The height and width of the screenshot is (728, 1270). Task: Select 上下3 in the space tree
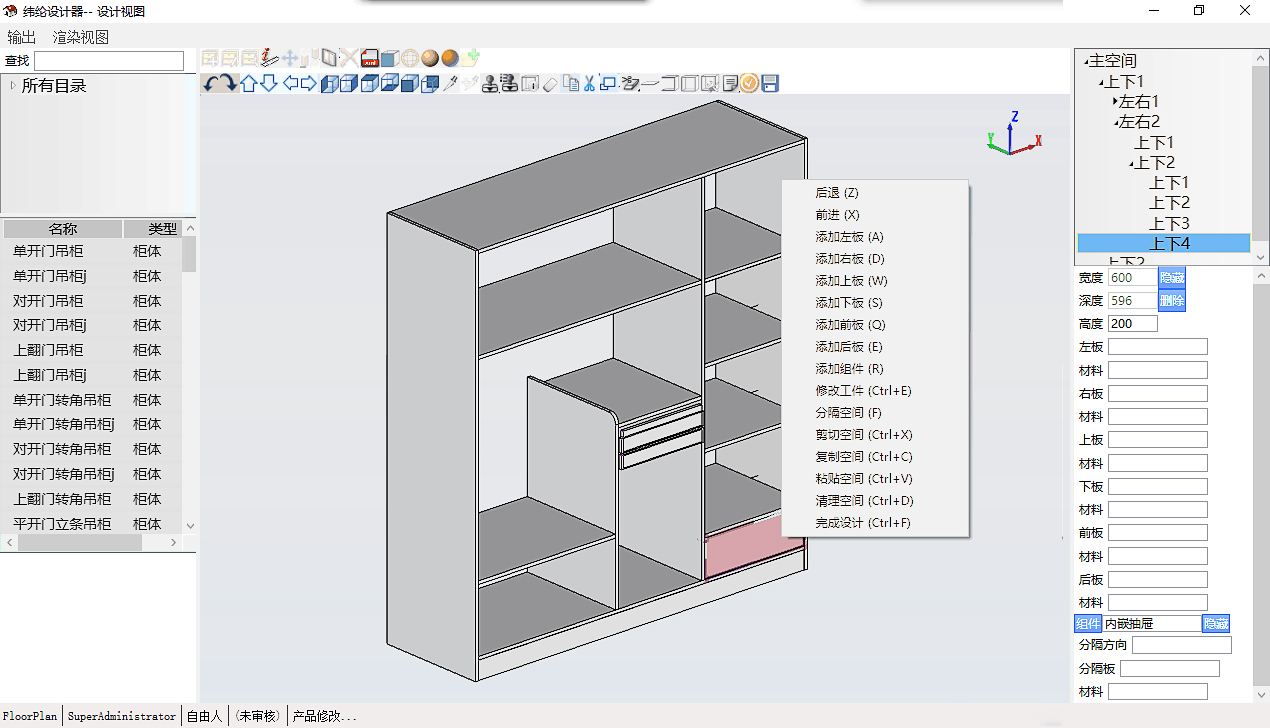point(1169,223)
